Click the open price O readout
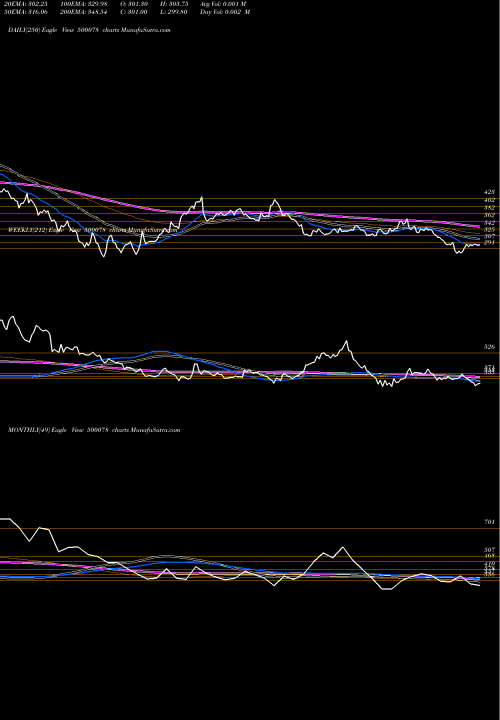 134,4
